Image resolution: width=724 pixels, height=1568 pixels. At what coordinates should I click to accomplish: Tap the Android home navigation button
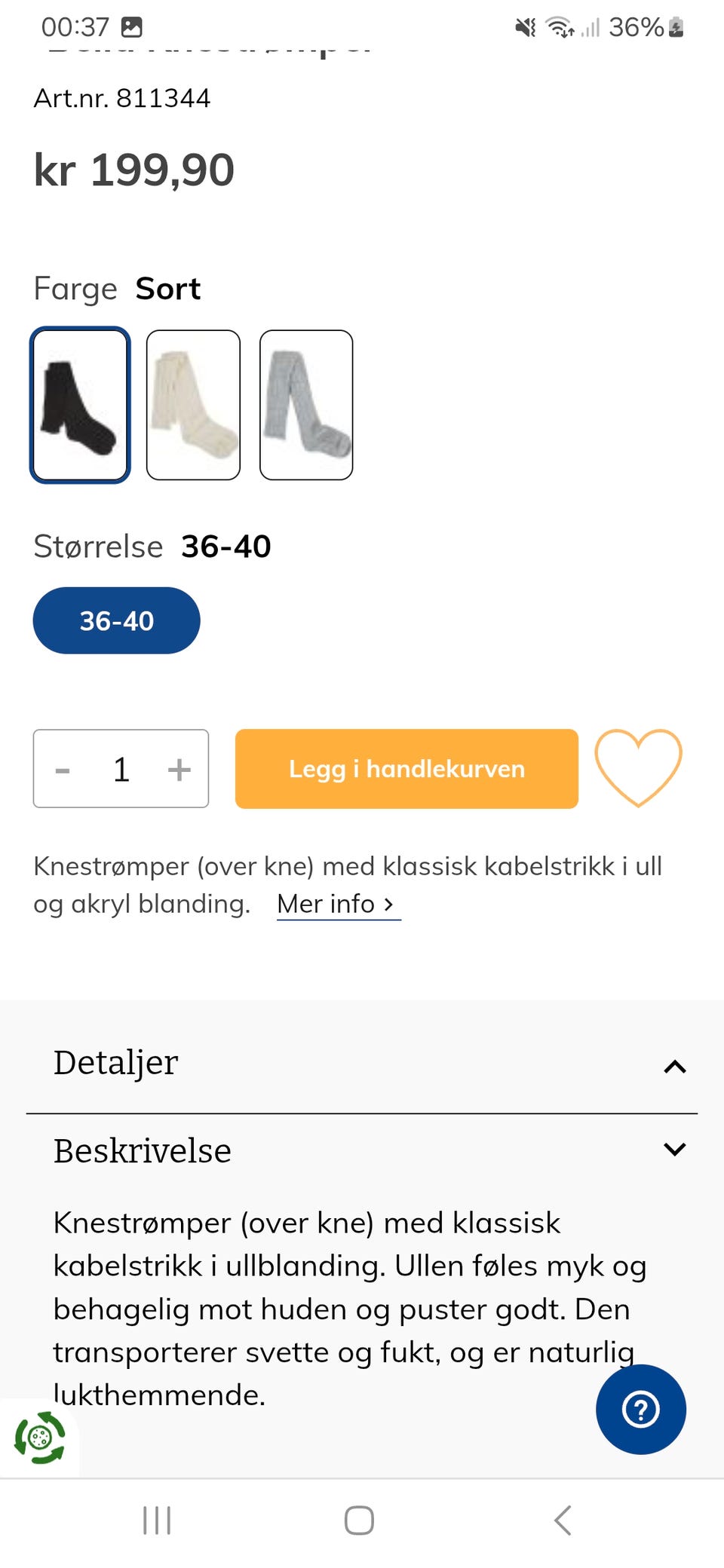359,1521
